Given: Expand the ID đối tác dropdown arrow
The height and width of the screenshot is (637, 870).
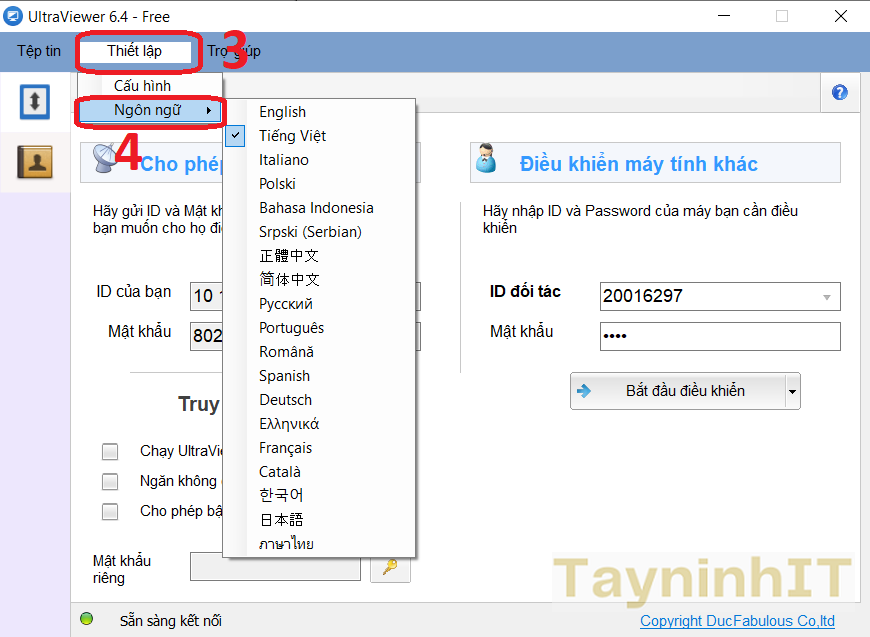Looking at the screenshot, I should click(826, 297).
